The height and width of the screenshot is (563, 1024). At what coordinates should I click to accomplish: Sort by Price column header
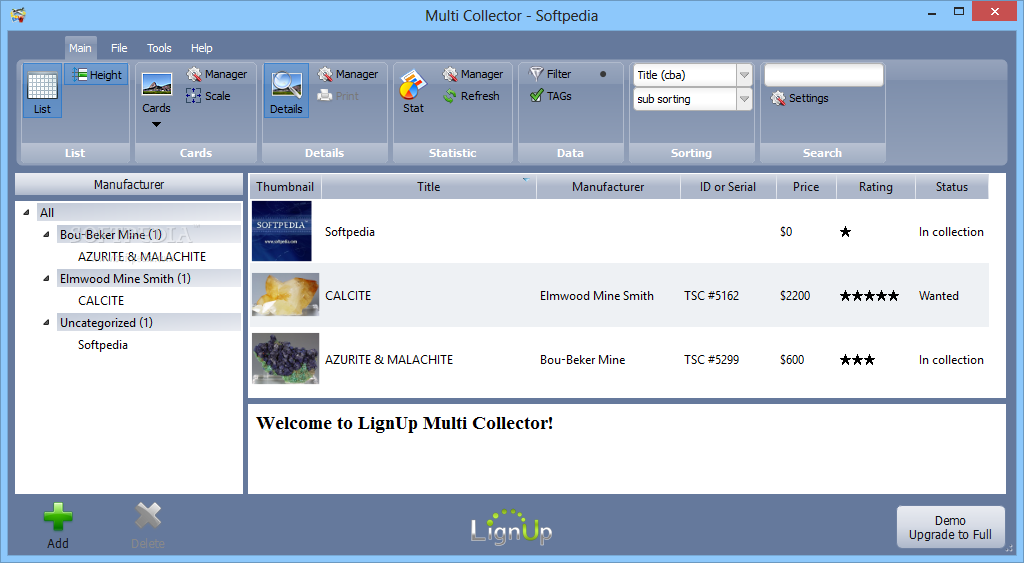point(806,187)
